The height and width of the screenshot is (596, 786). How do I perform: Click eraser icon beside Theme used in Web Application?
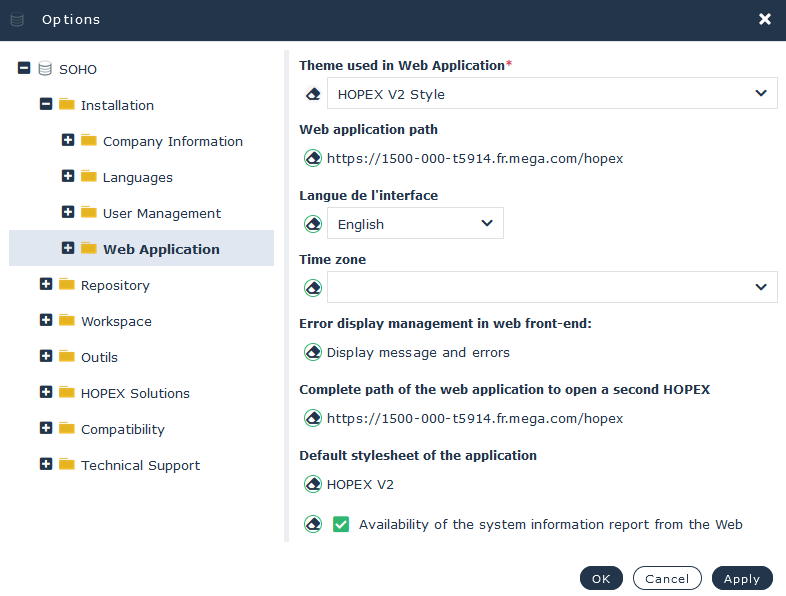tap(313, 94)
